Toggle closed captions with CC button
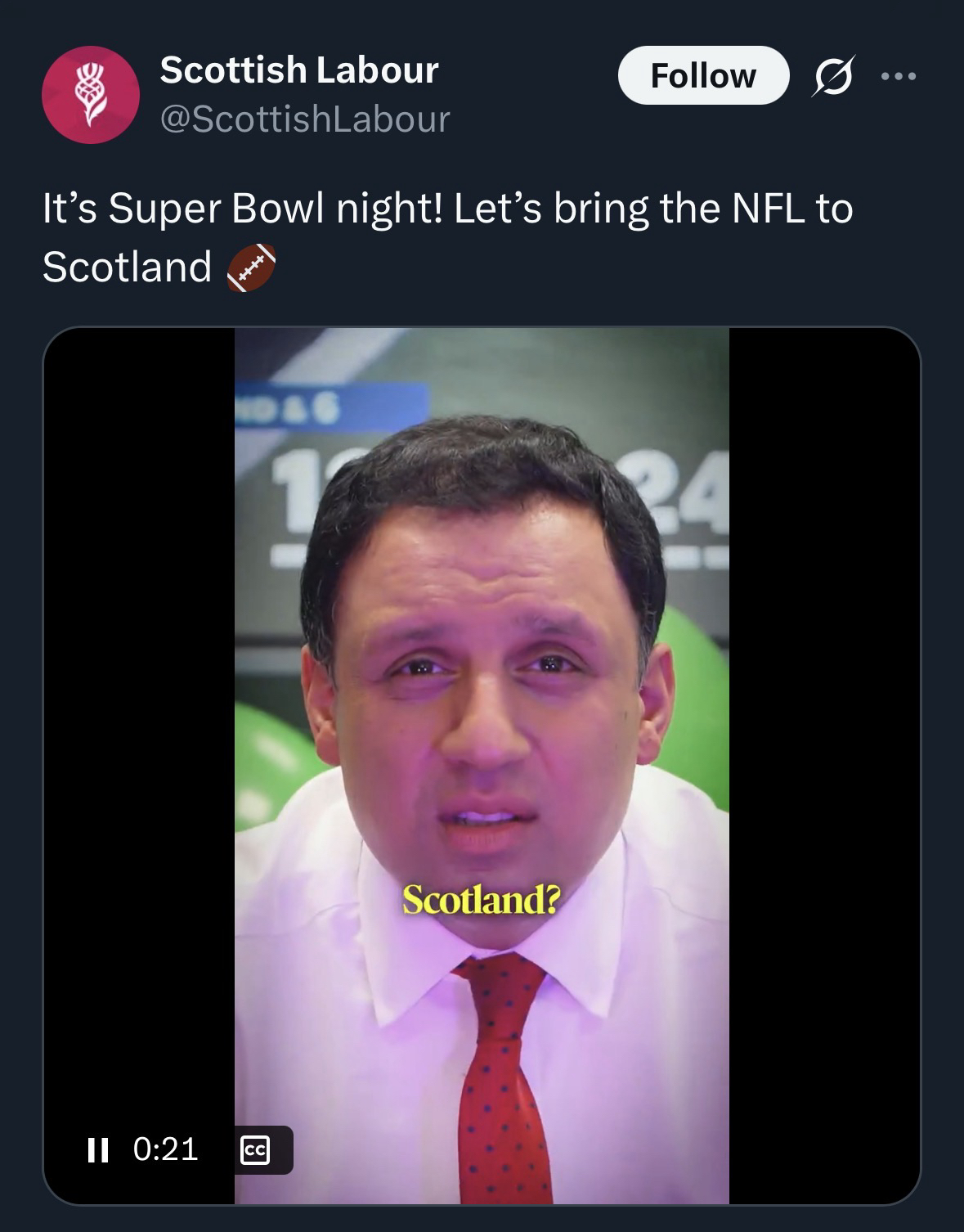Screen dimensions: 964x1232 click(x=254, y=1150)
